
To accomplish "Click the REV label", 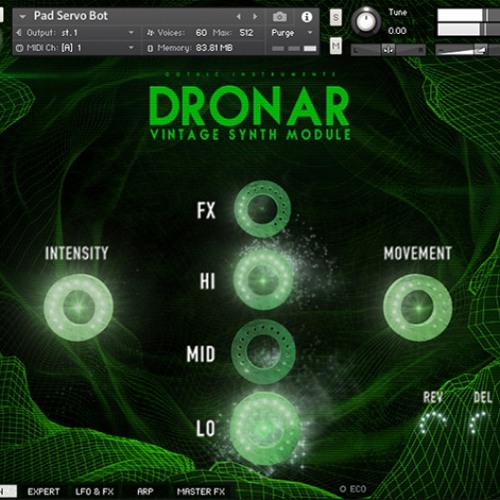I will 433,397.
